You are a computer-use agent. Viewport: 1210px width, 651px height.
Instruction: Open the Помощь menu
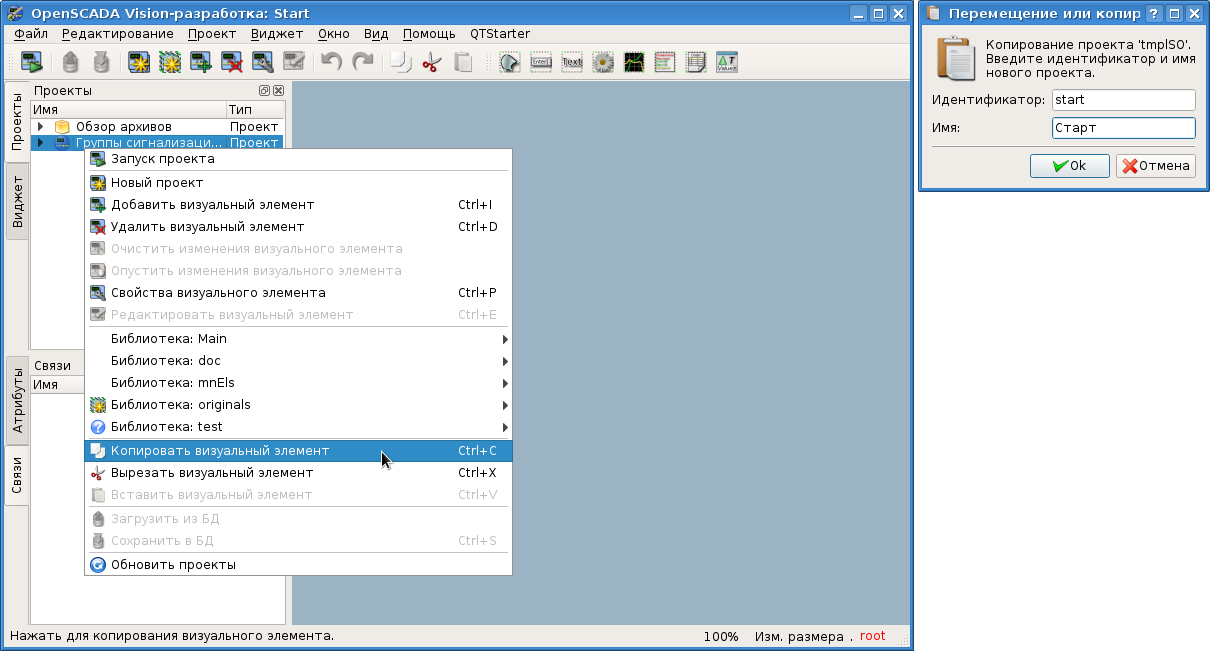pos(429,33)
